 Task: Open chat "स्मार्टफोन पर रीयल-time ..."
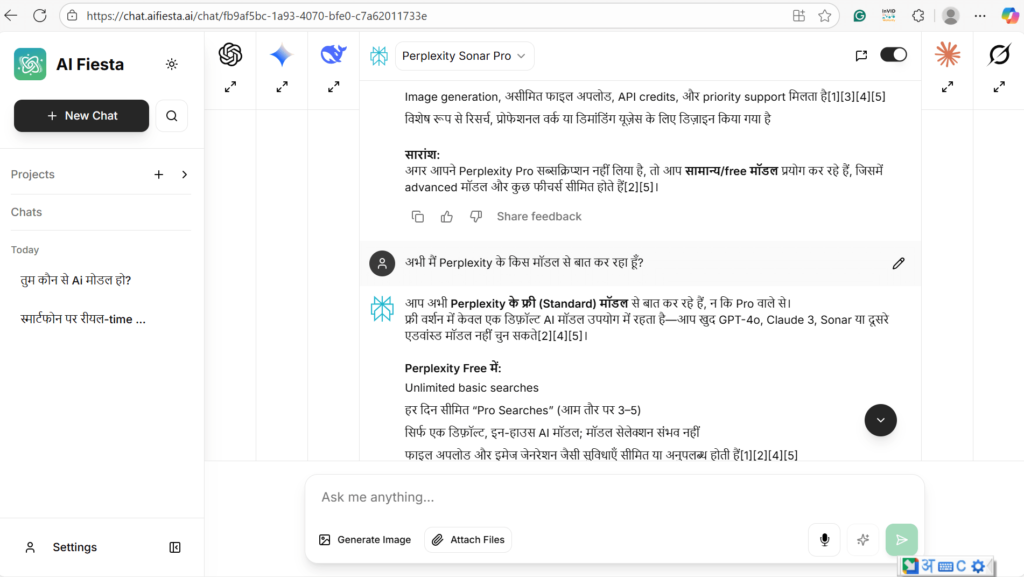tap(83, 319)
